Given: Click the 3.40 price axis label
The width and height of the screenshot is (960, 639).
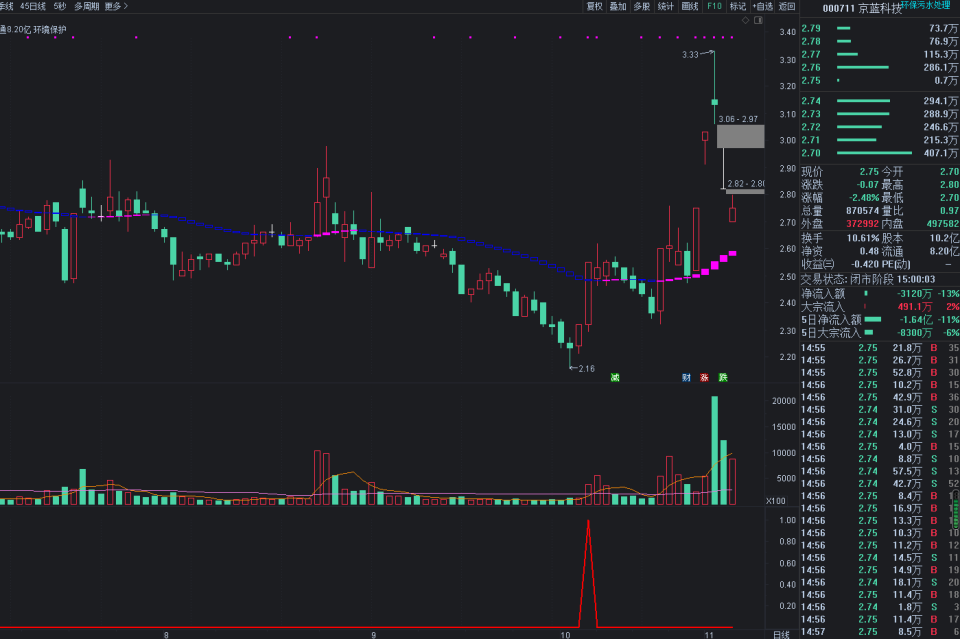Looking at the screenshot, I should pyautogui.click(x=787, y=32).
